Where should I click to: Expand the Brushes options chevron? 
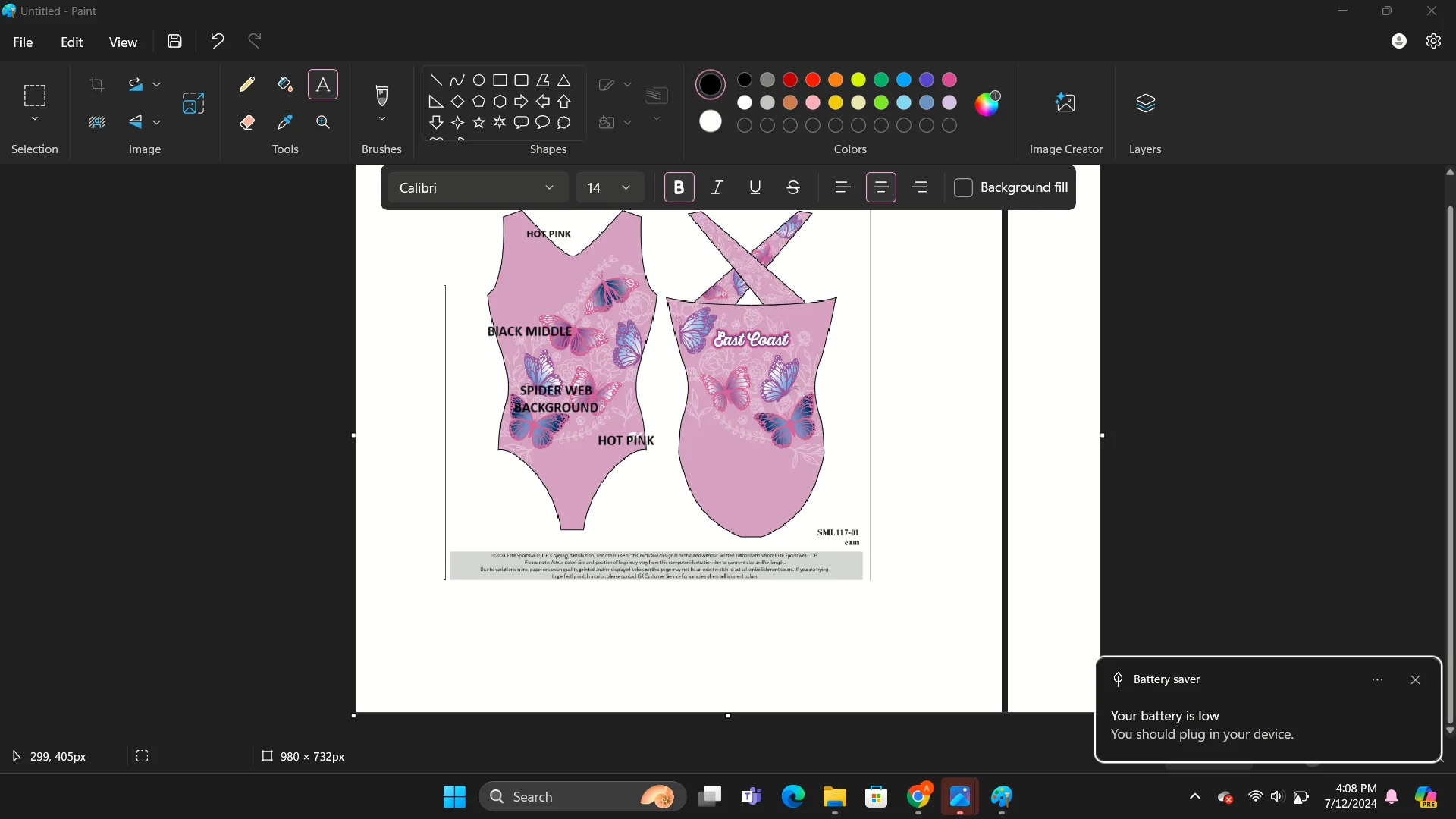pos(382,119)
